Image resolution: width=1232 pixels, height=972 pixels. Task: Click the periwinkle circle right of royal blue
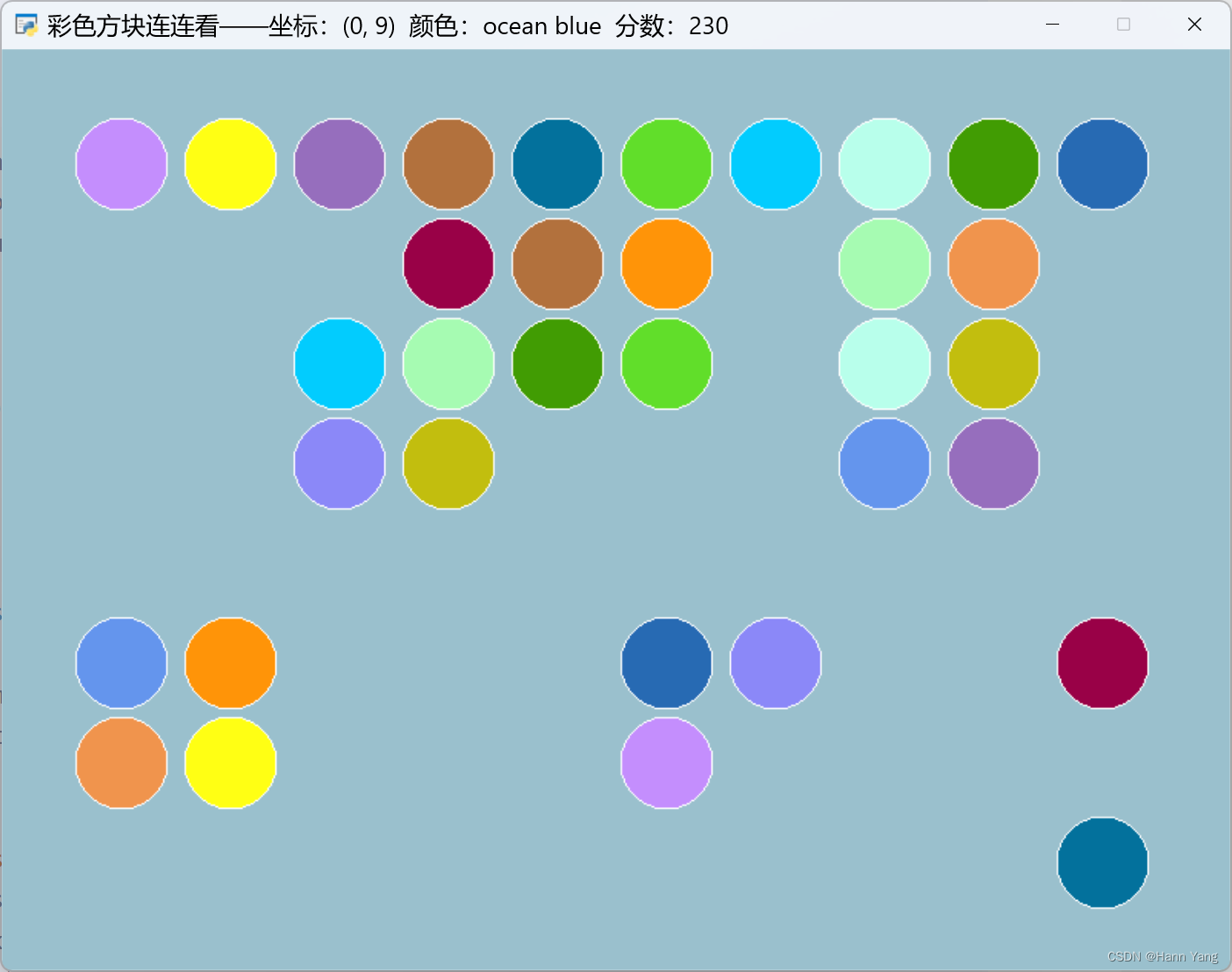tap(776, 663)
